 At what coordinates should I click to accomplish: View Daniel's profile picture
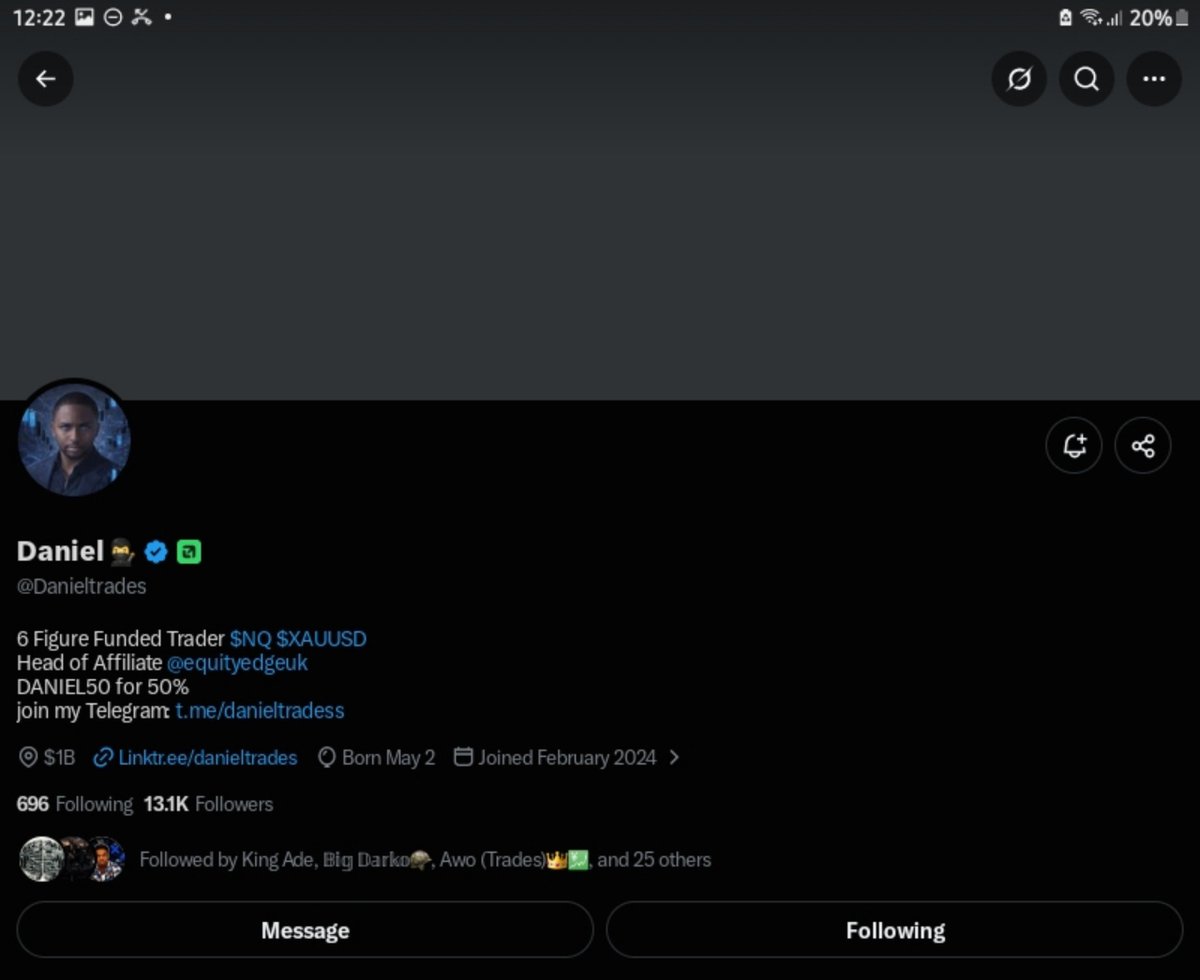[74, 440]
